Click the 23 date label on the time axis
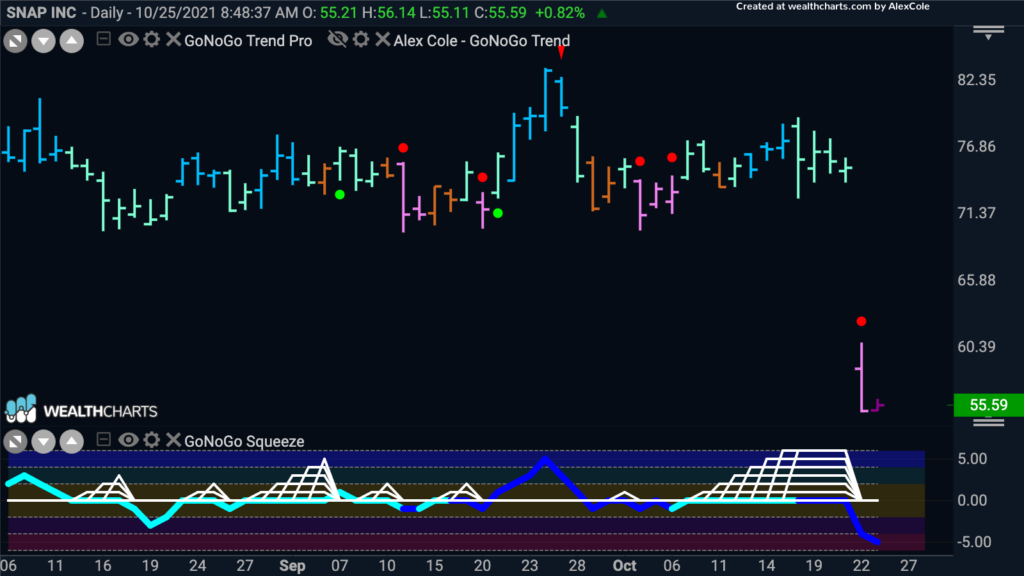The image size is (1024, 576). pyautogui.click(x=530, y=566)
